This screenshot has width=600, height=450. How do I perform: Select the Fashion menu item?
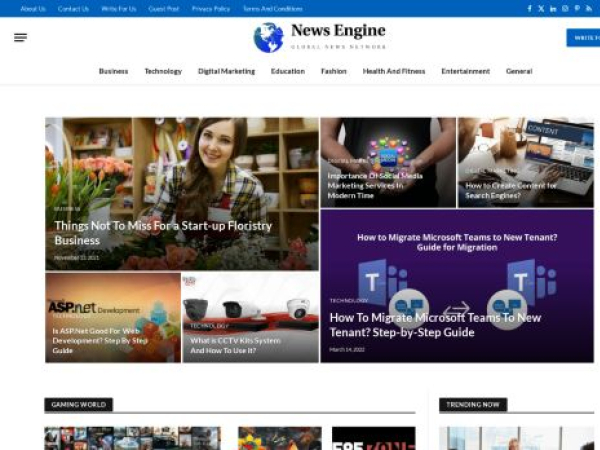[x=334, y=71]
